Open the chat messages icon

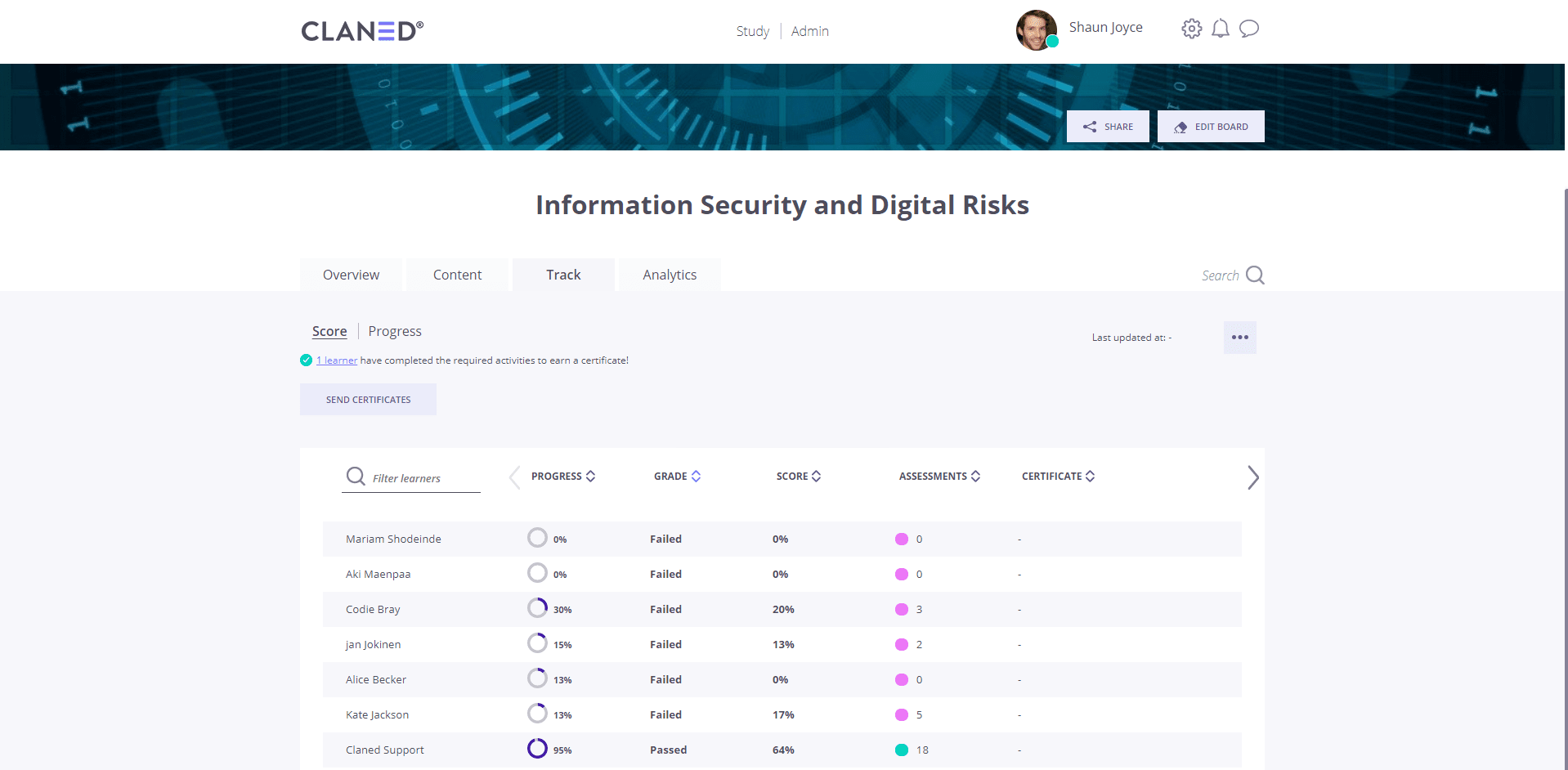click(x=1249, y=29)
